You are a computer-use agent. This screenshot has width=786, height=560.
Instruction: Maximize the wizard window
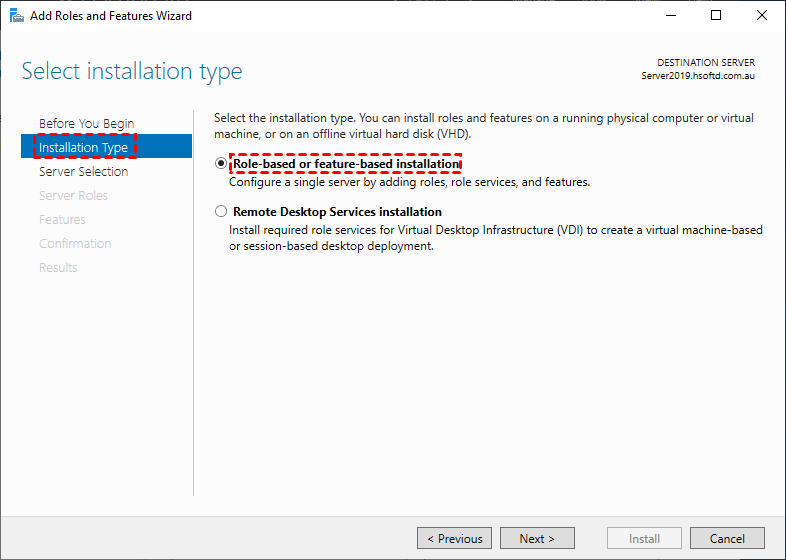click(716, 16)
